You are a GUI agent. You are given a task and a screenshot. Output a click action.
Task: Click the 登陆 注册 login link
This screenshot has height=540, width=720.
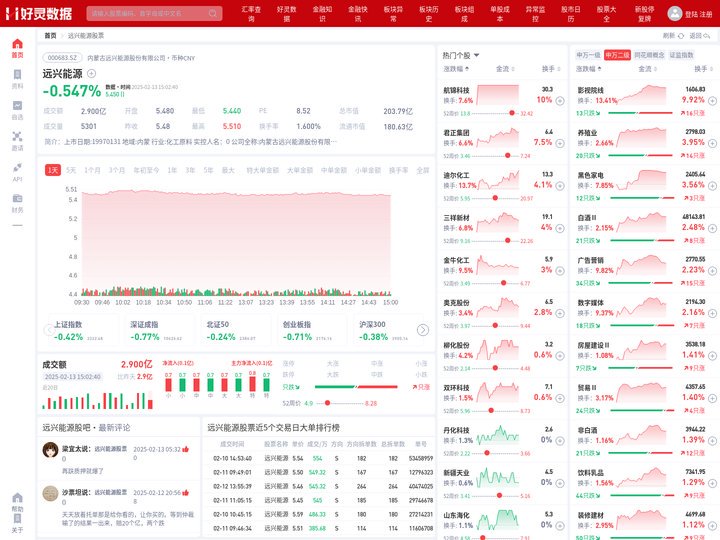(698, 14)
